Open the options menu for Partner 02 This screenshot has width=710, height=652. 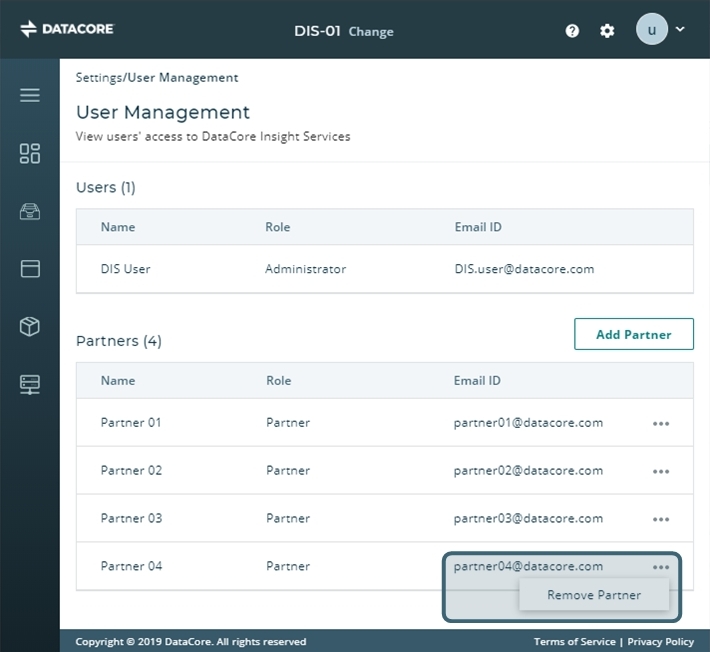point(661,471)
